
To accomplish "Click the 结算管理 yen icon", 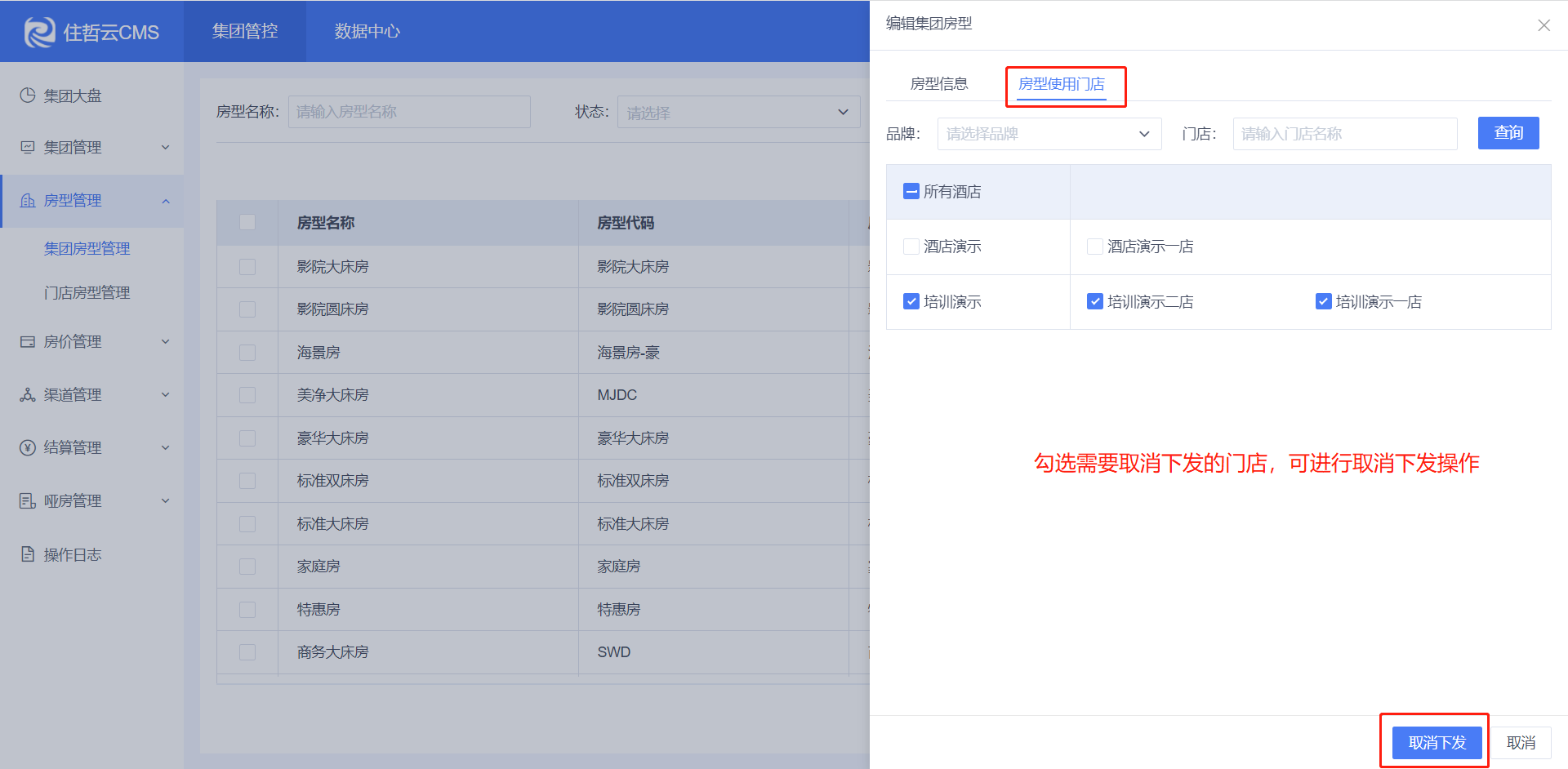I will pos(28,447).
